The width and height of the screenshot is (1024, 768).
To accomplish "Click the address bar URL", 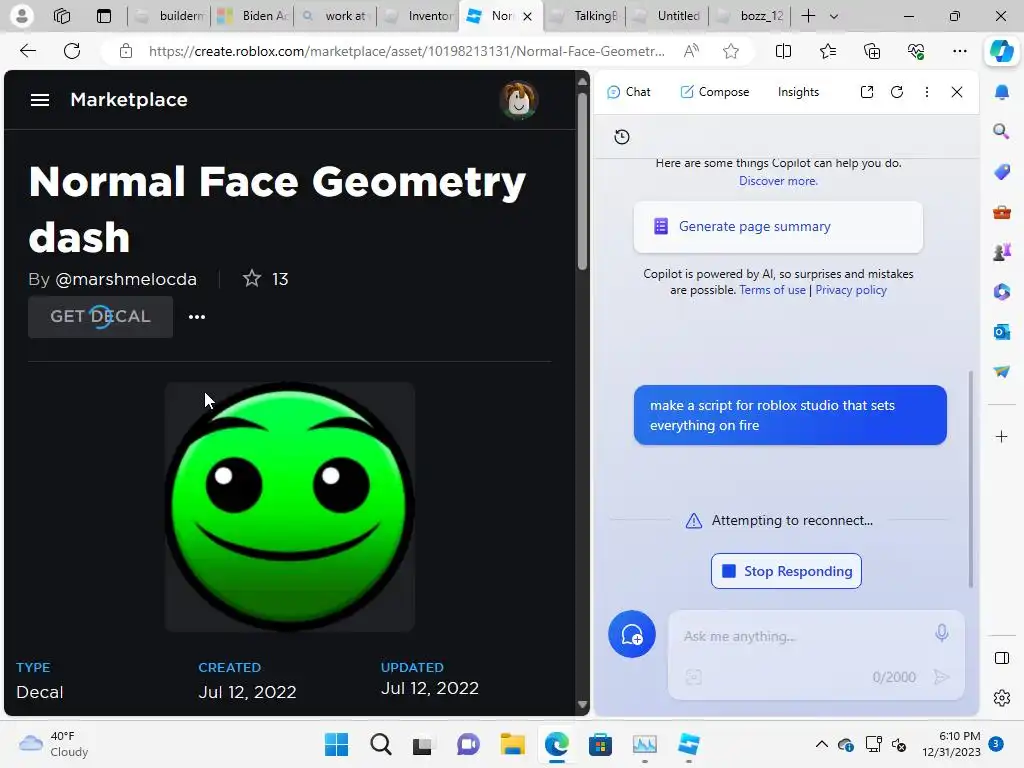I will [x=406, y=51].
